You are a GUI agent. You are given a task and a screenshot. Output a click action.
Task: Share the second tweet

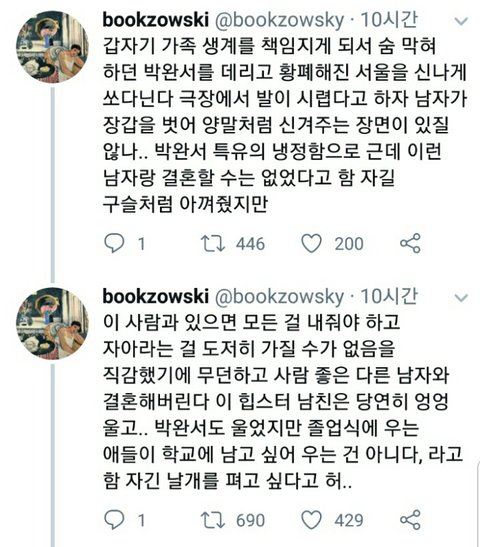coord(410,520)
